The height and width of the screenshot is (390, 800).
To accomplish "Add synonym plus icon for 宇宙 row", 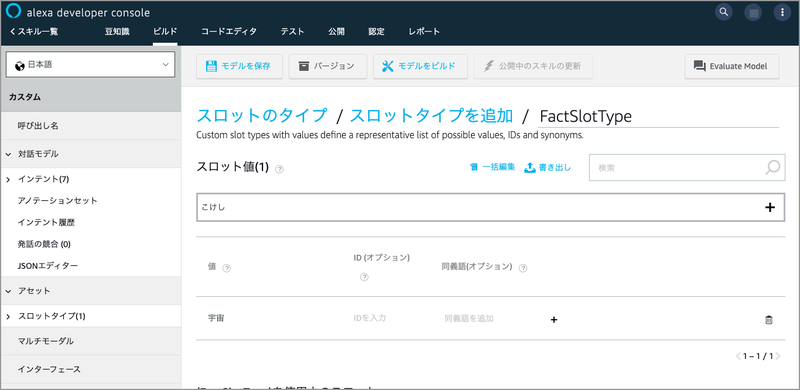I will click(x=554, y=320).
